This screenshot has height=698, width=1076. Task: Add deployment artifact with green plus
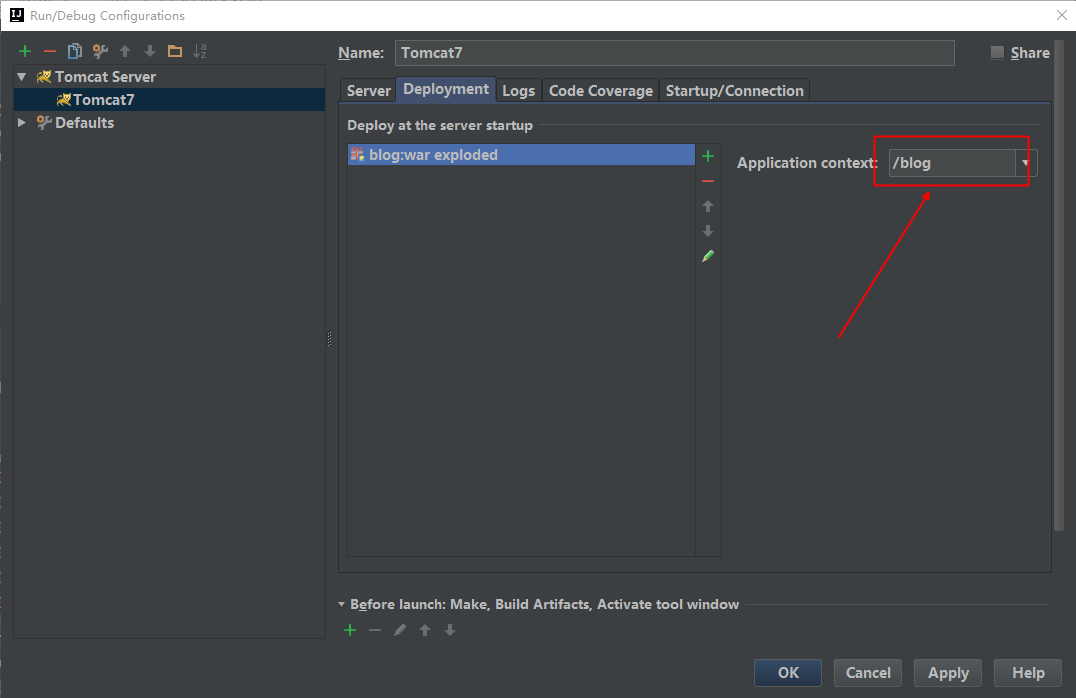(708, 156)
